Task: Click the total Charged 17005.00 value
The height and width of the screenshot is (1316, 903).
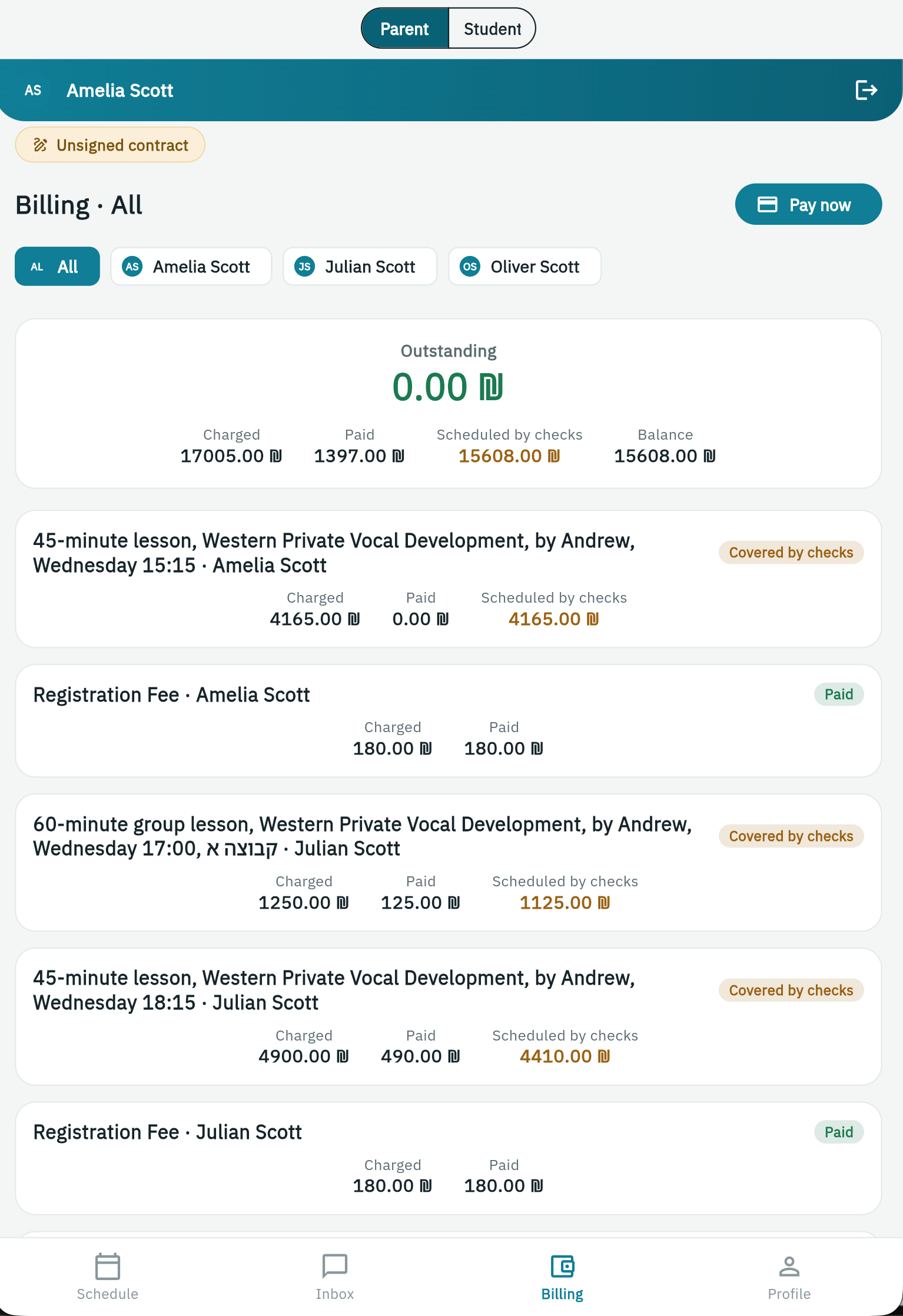Action: [x=231, y=456]
